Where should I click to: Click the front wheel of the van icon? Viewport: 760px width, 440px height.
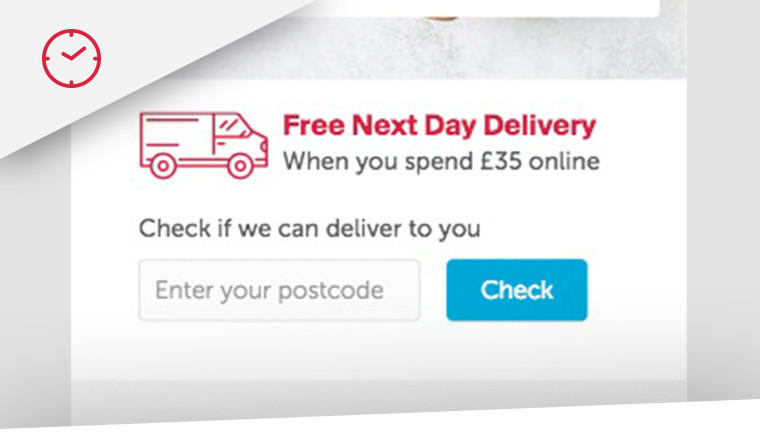(240, 166)
